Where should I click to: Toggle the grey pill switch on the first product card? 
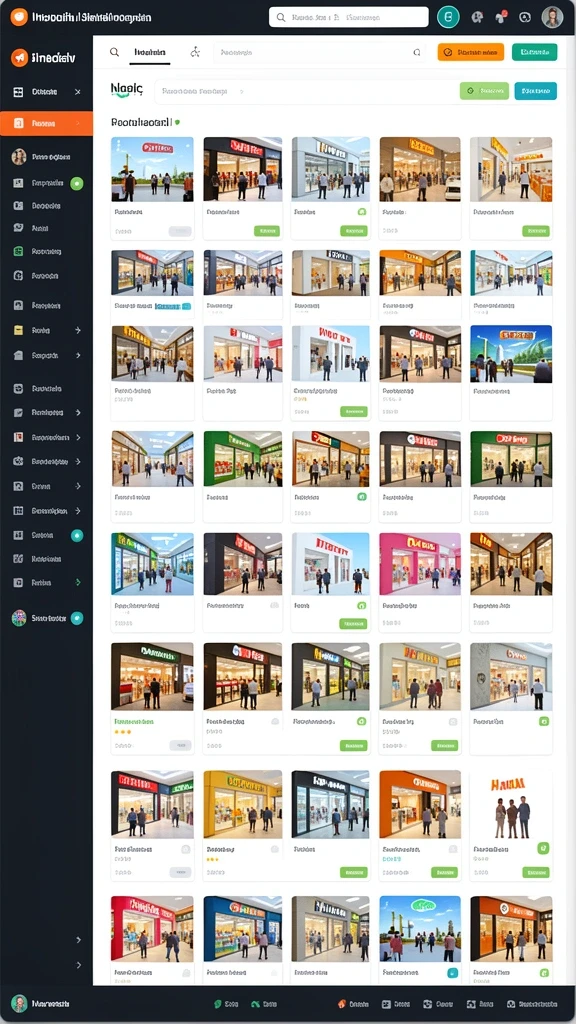tap(180, 231)
